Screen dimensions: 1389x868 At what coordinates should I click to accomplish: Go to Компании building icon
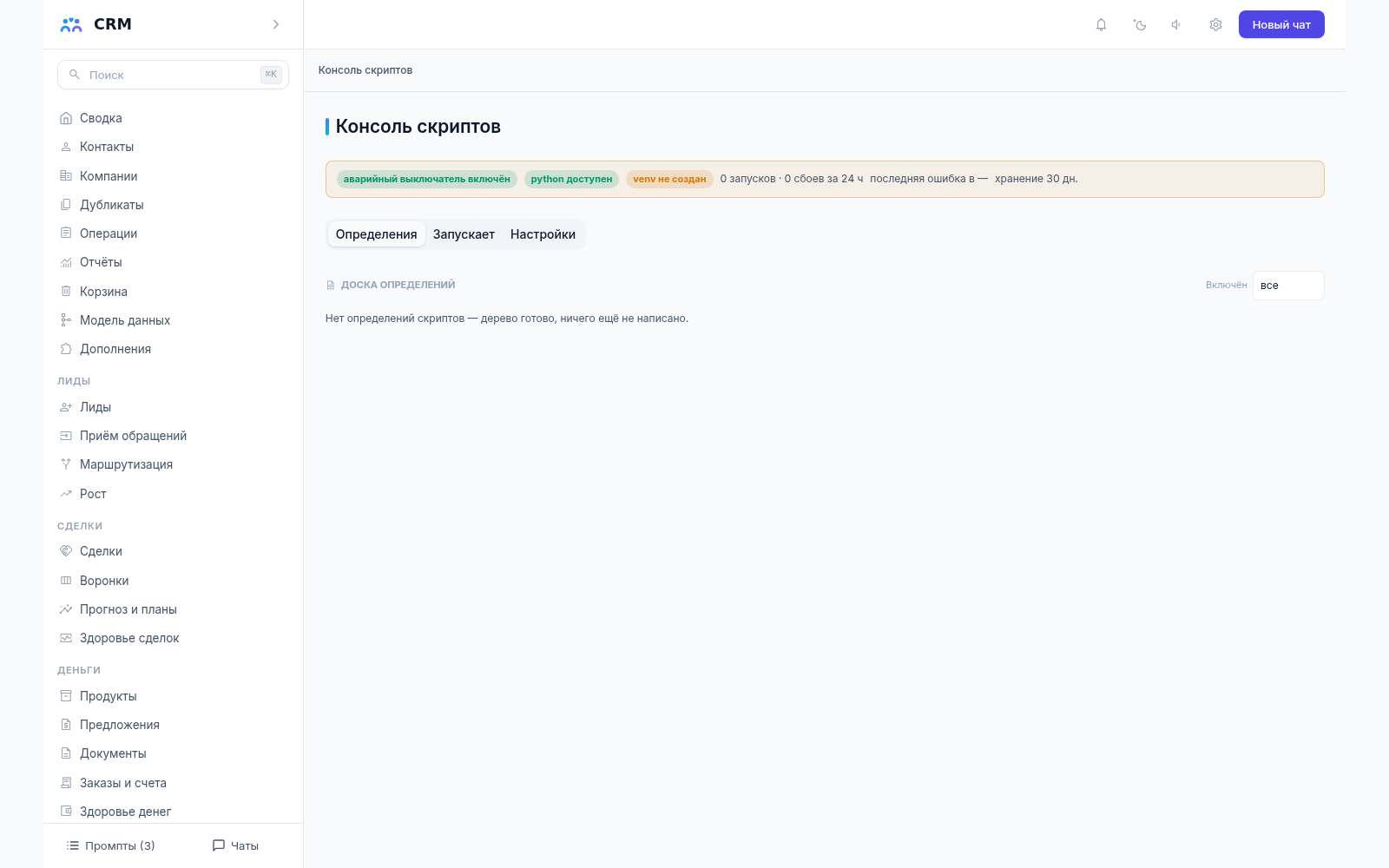66,176
